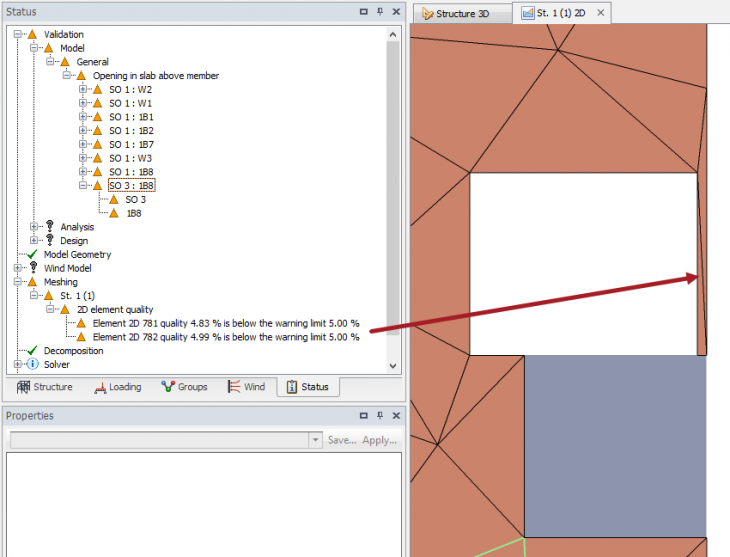Expand the SO 1 : 1B7 node
730x557 pixels.
[83, 144]
